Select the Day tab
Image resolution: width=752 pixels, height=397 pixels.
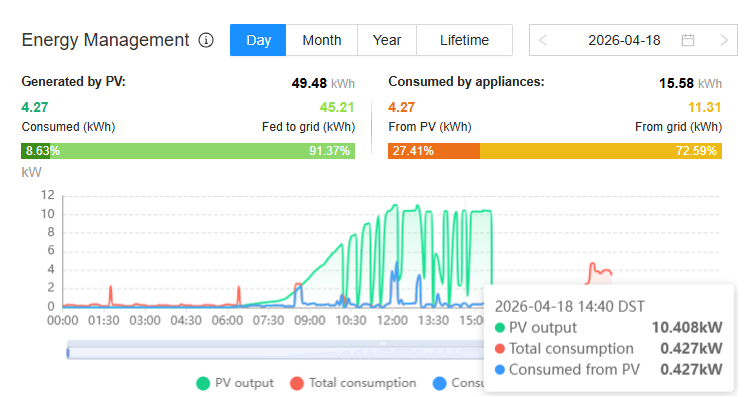tap(258, 40)
